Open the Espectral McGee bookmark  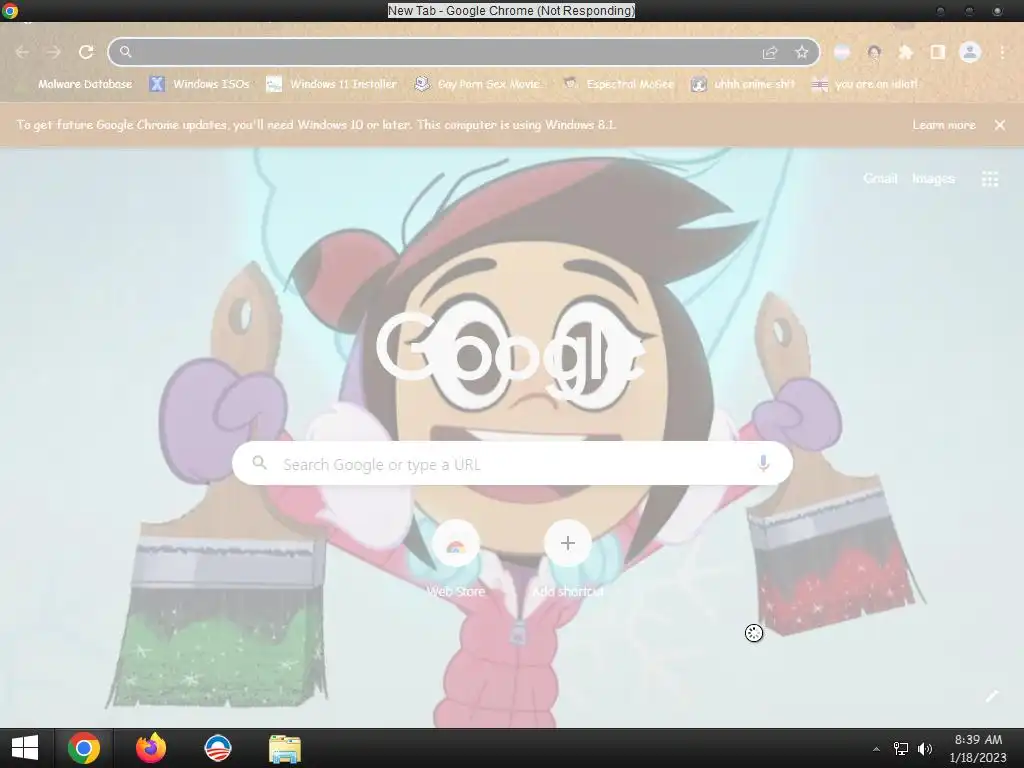619,84
